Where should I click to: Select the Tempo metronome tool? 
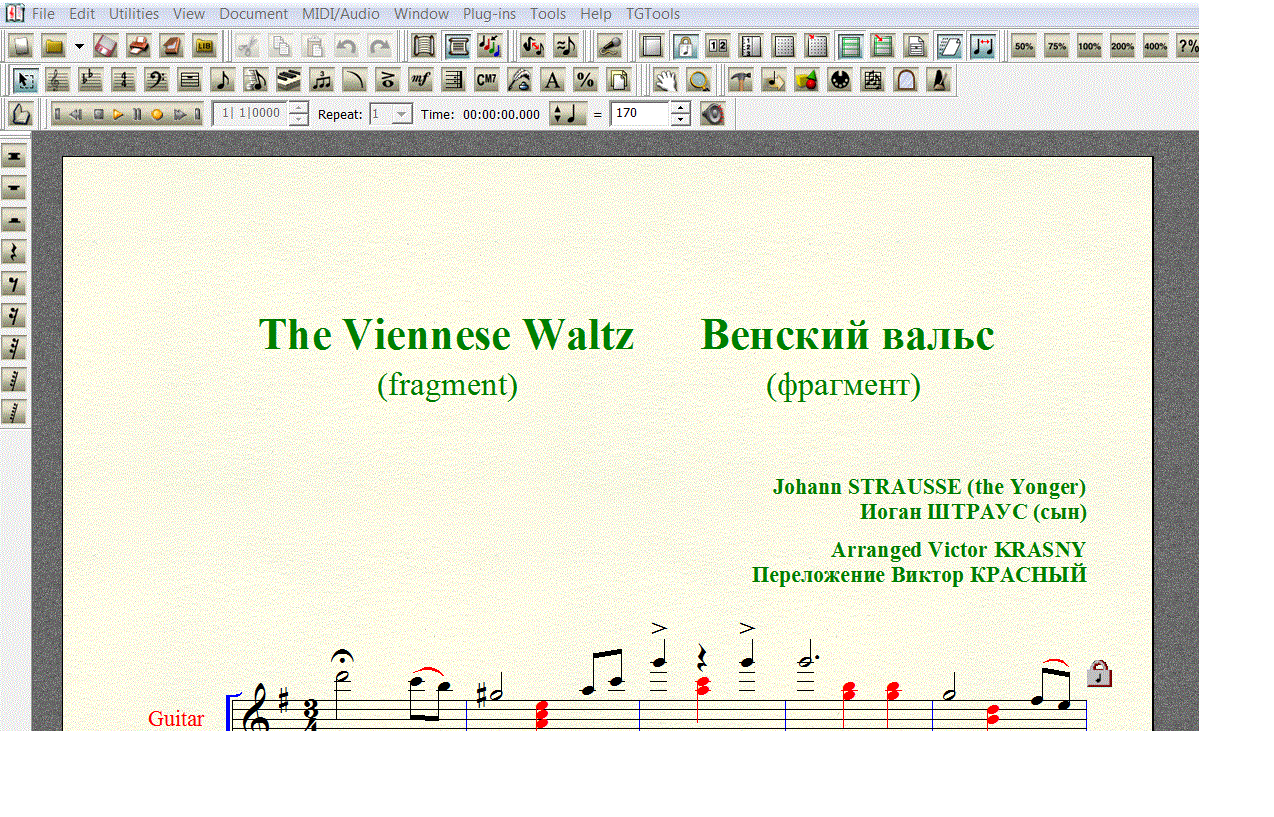click(x=939, y=80)
